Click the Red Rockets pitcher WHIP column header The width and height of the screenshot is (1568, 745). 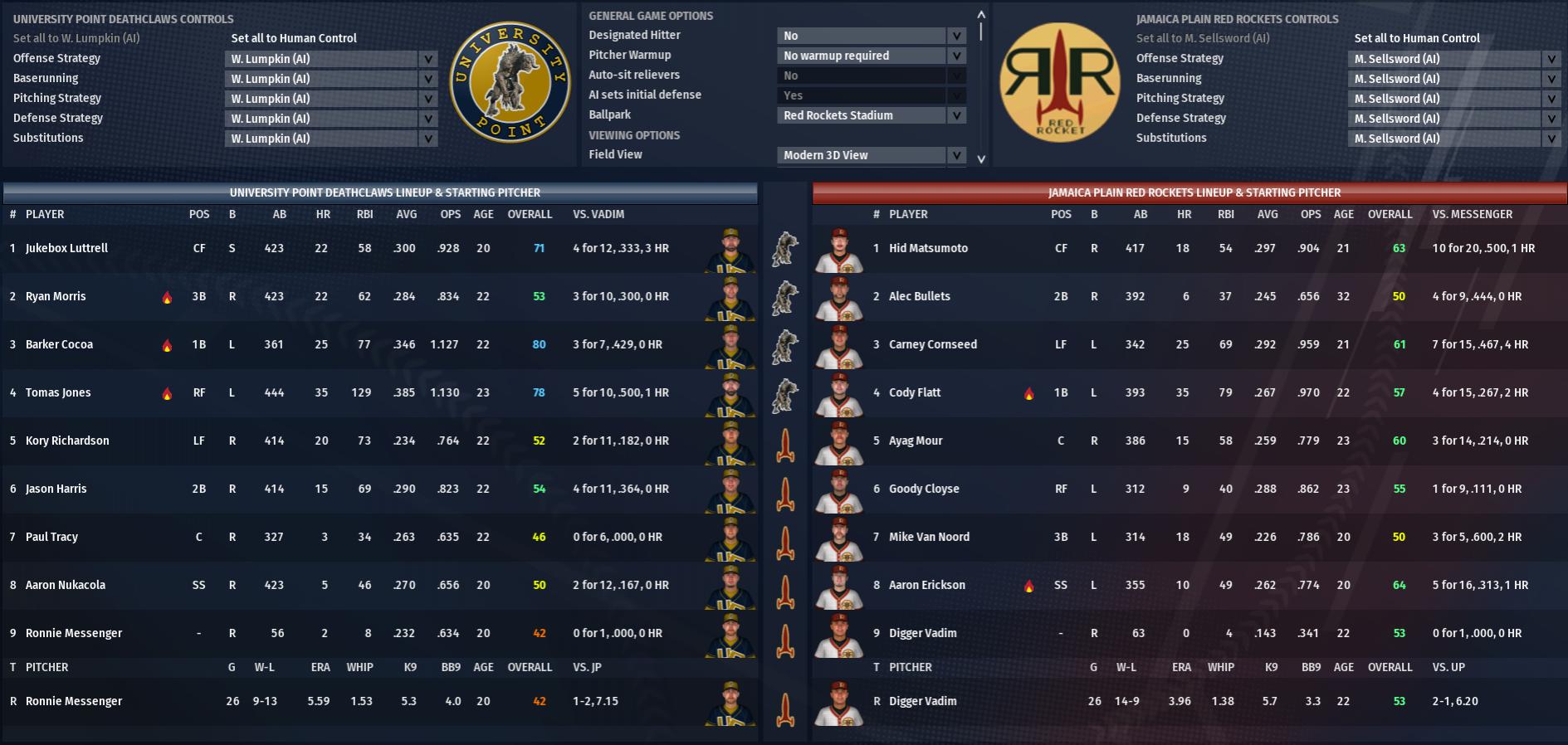pos(1221,667)
